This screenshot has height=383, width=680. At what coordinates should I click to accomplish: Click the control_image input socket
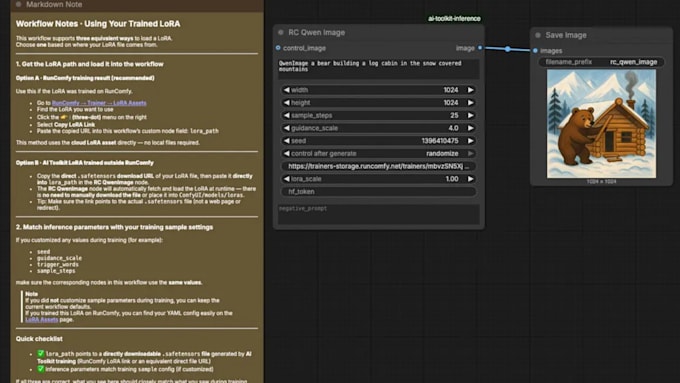(x=278, y=48)
